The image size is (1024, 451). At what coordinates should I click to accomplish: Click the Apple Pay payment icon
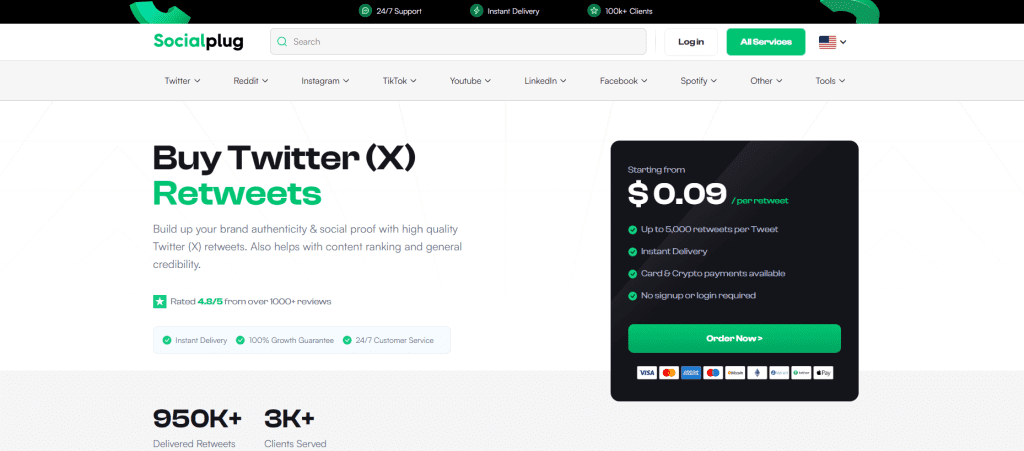click(823, 373)
